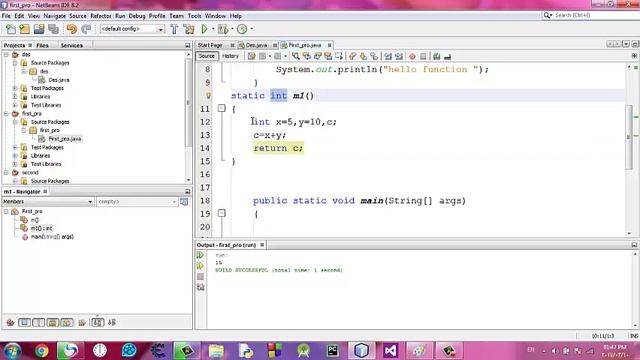This screenshot has width=640, height=360.
Task: Select First_pro.java in Projects tree
Action: [65, 139]
